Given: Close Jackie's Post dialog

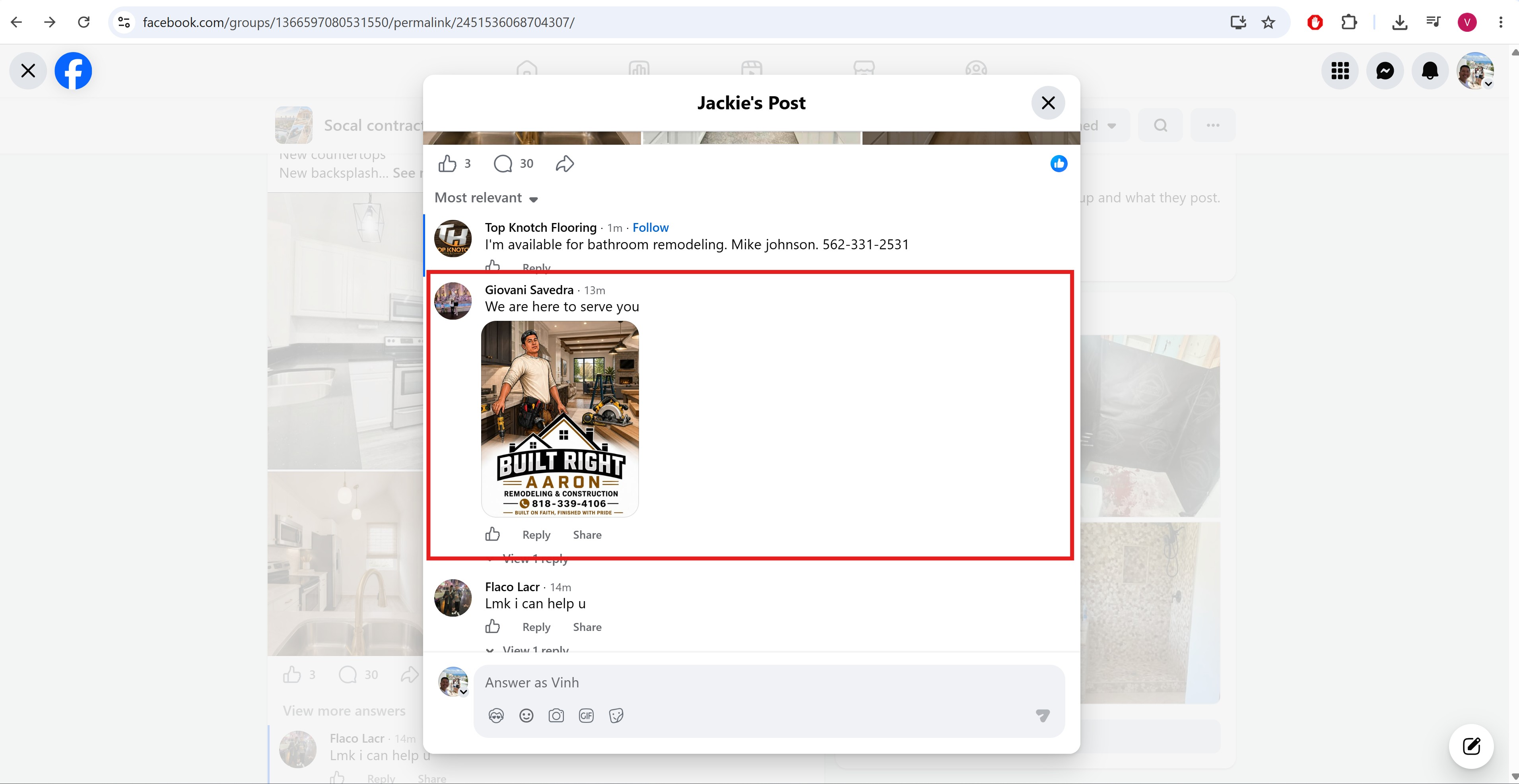Looking at the screenshot, I should tap(1048, 103).
